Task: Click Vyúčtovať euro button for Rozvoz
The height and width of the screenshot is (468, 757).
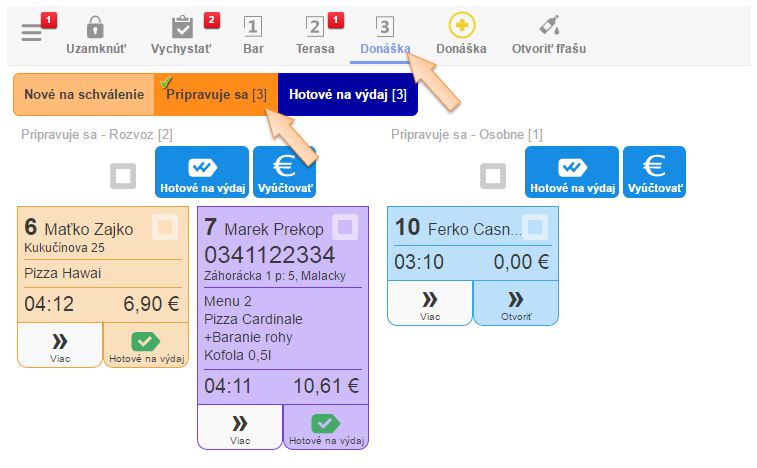Action: click(x=284, y=171)
